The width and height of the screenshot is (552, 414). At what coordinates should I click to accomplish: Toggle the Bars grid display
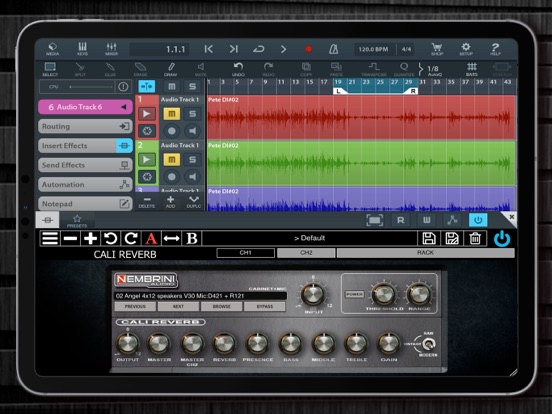coord(472,69)
